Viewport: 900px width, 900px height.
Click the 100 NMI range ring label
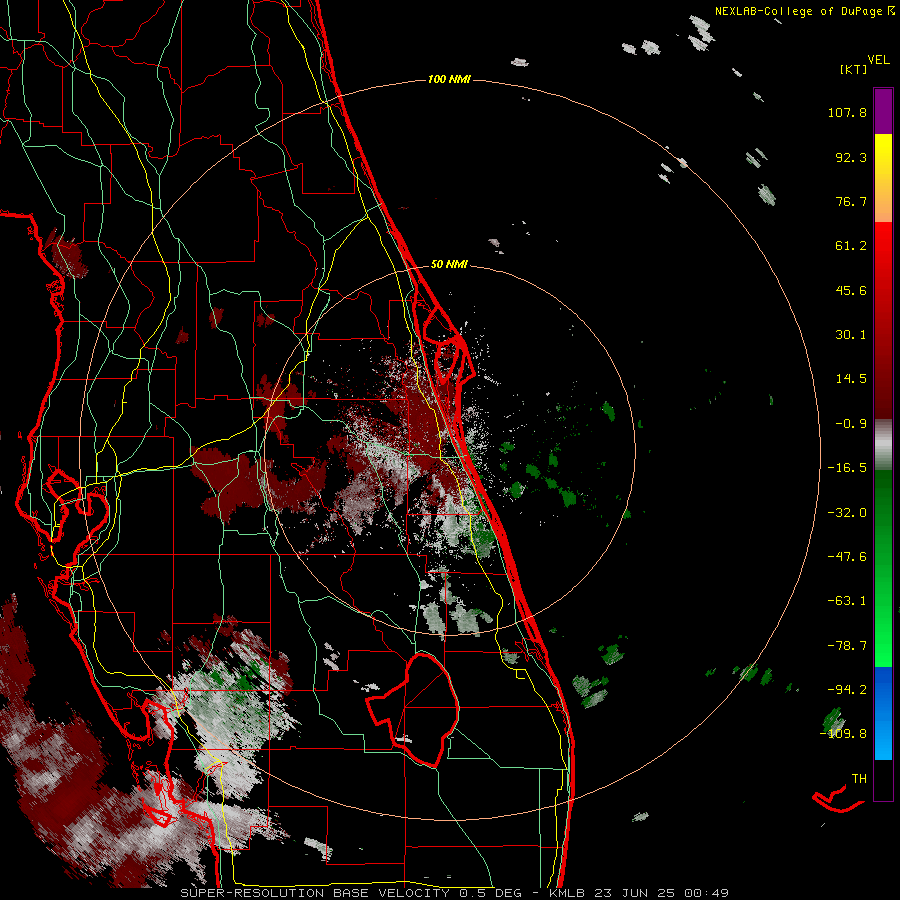tap(449, 79)
